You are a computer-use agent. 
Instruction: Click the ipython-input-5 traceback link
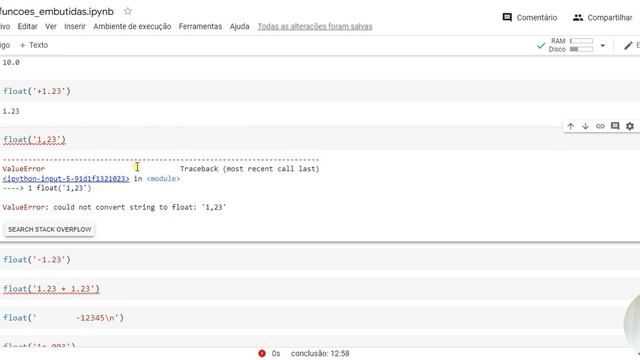click(x=66, y=179)
